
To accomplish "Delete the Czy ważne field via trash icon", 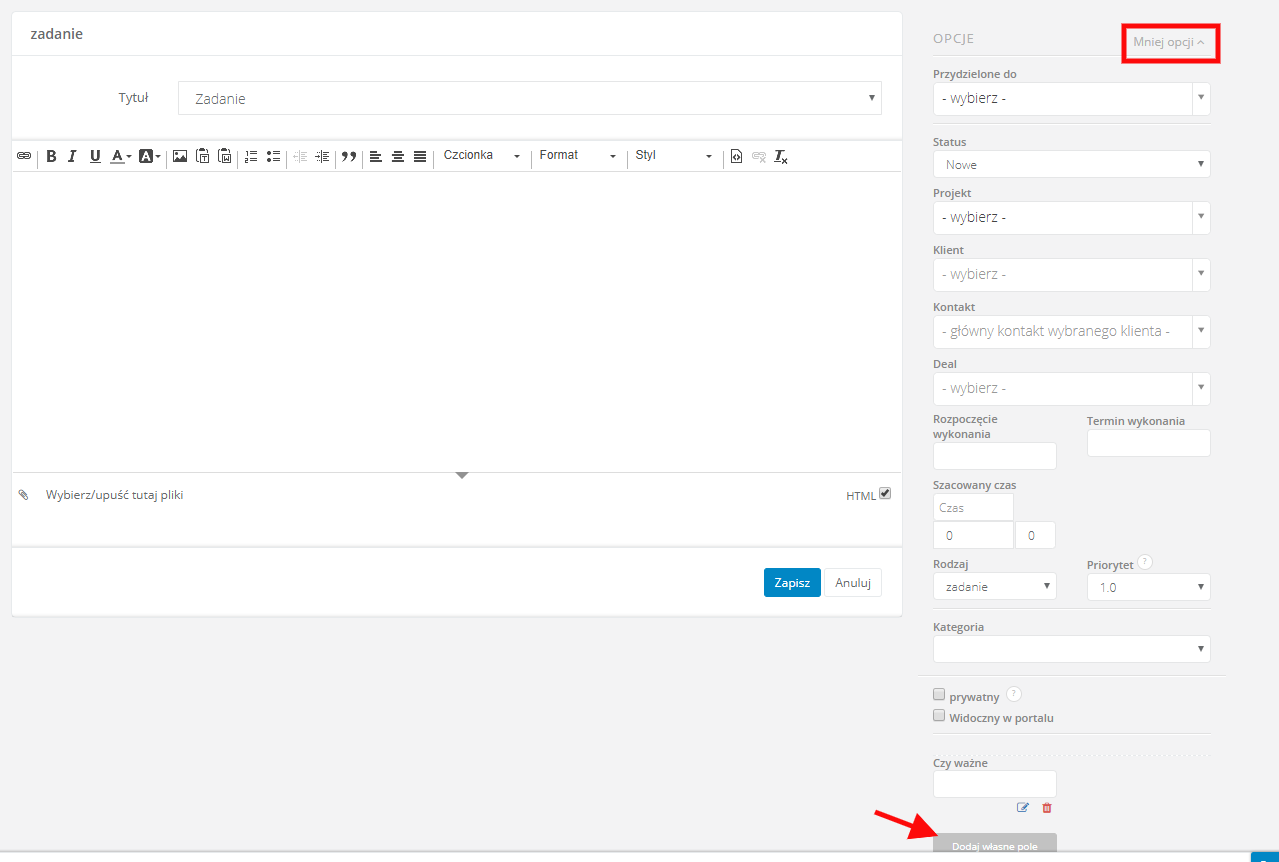I will [1046, 807].
